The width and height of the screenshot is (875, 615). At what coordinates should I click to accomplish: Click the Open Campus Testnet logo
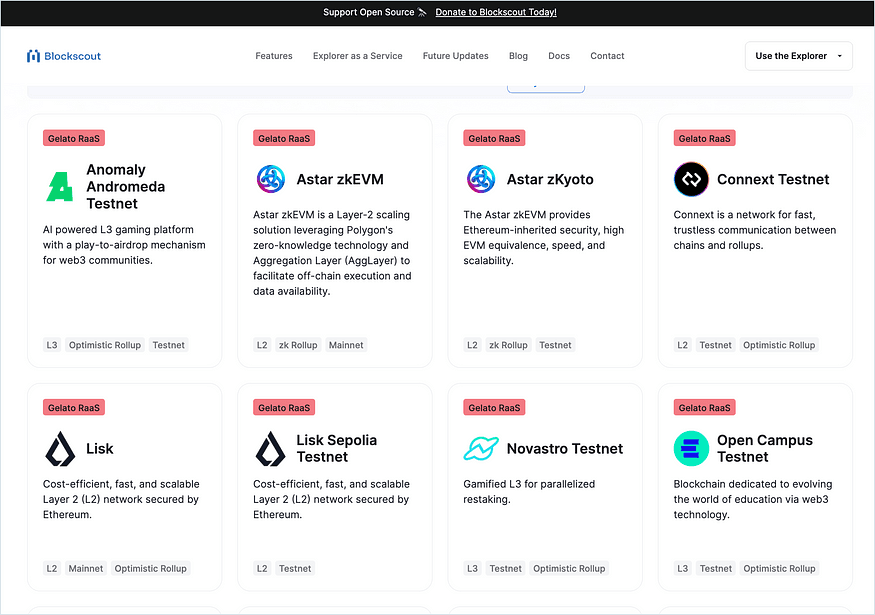pyautogui.click(x=691, y=449)
